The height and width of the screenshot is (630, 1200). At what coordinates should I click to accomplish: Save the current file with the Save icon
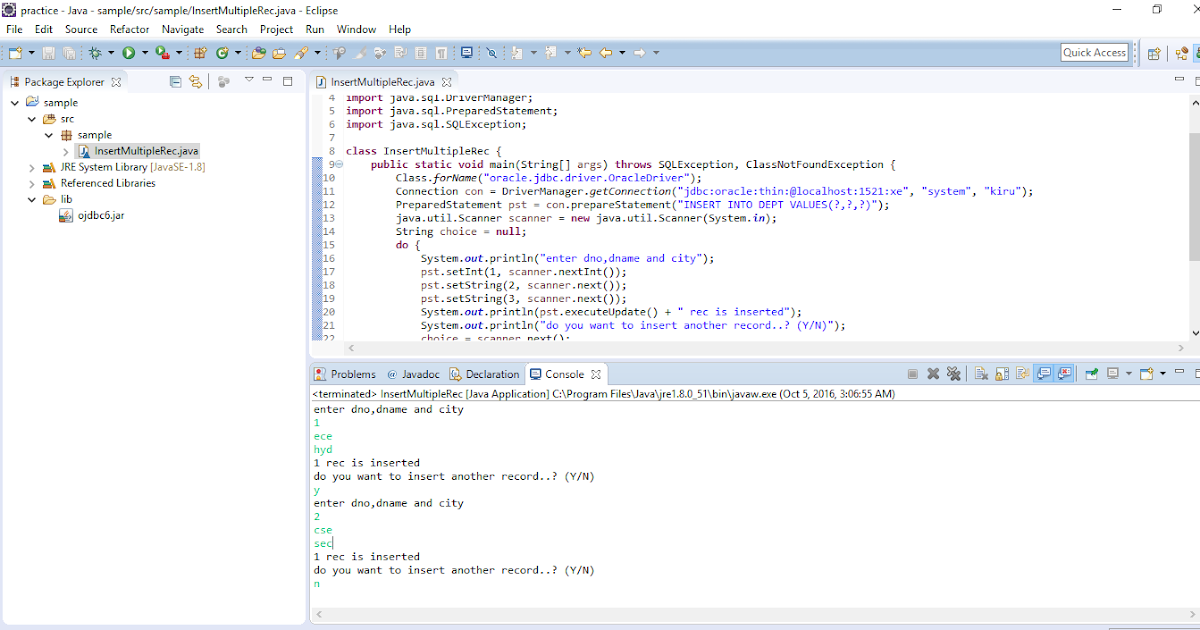(47, 52)
